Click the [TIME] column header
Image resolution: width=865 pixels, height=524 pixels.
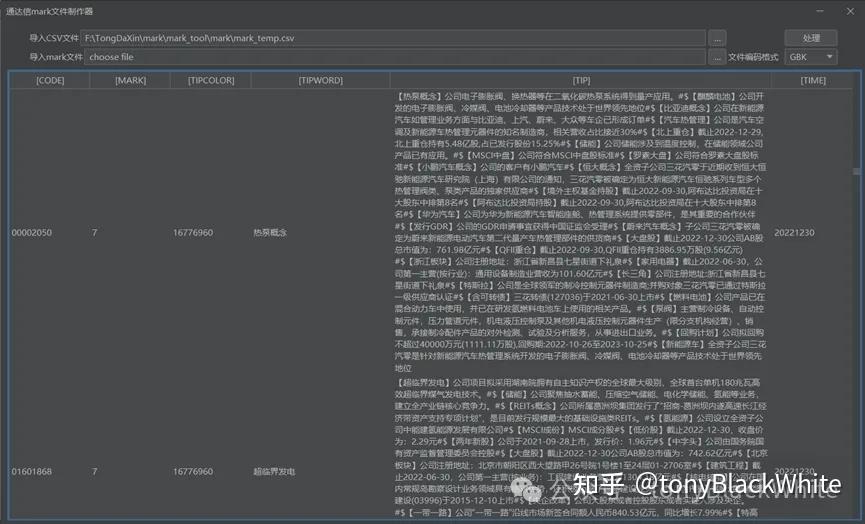pyautogui.click(x=813, y=81)
